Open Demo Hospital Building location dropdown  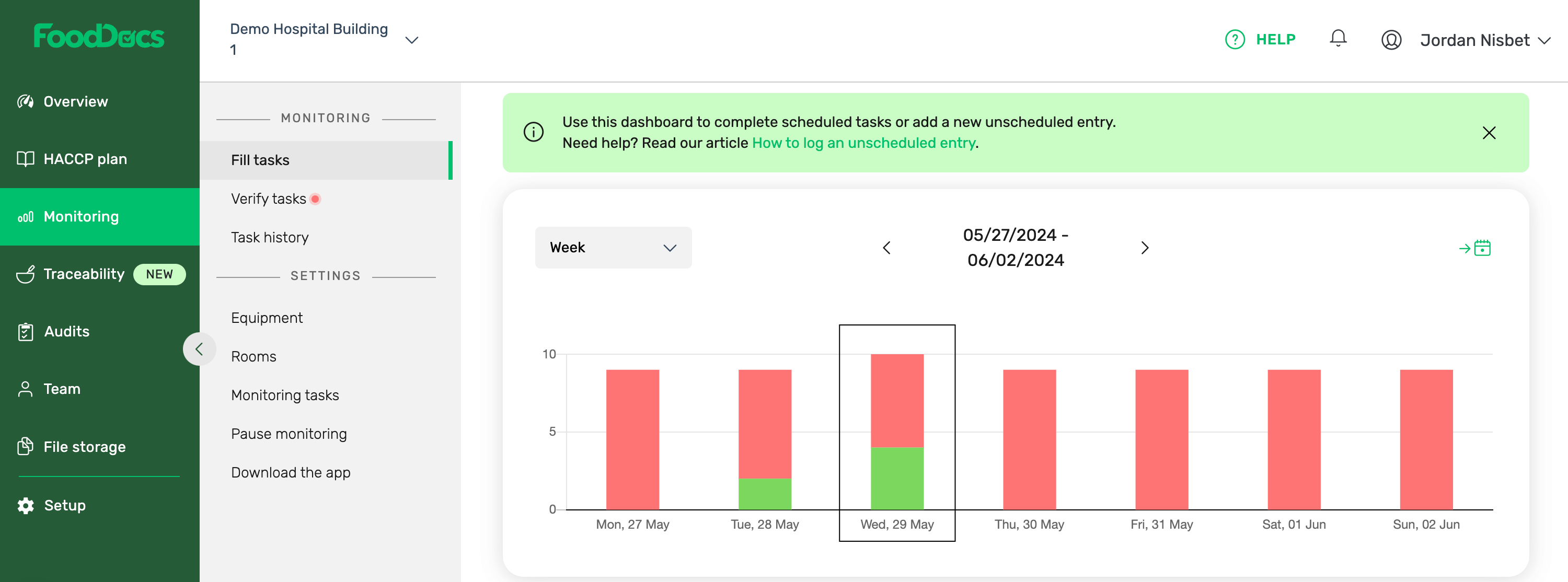[411, 40]
